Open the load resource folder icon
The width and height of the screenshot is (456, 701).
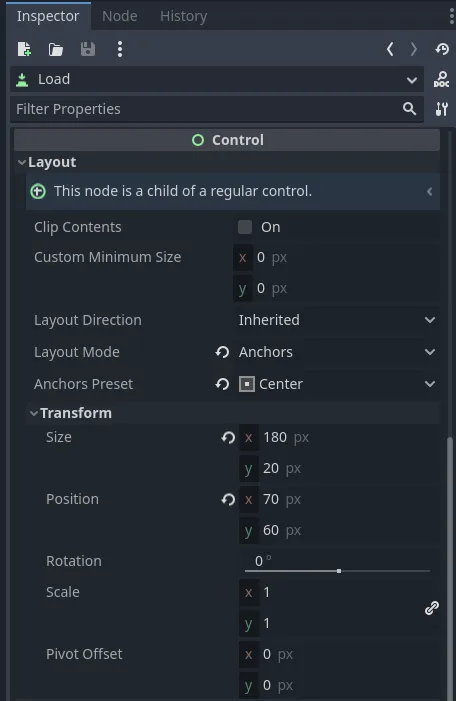coord(55,49)
